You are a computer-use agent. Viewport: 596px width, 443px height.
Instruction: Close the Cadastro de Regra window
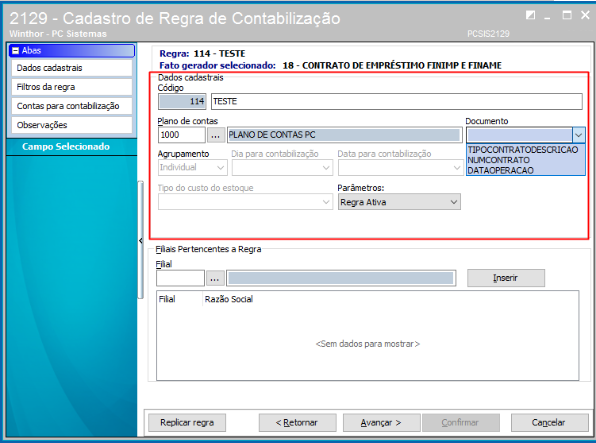pos(585,15)
